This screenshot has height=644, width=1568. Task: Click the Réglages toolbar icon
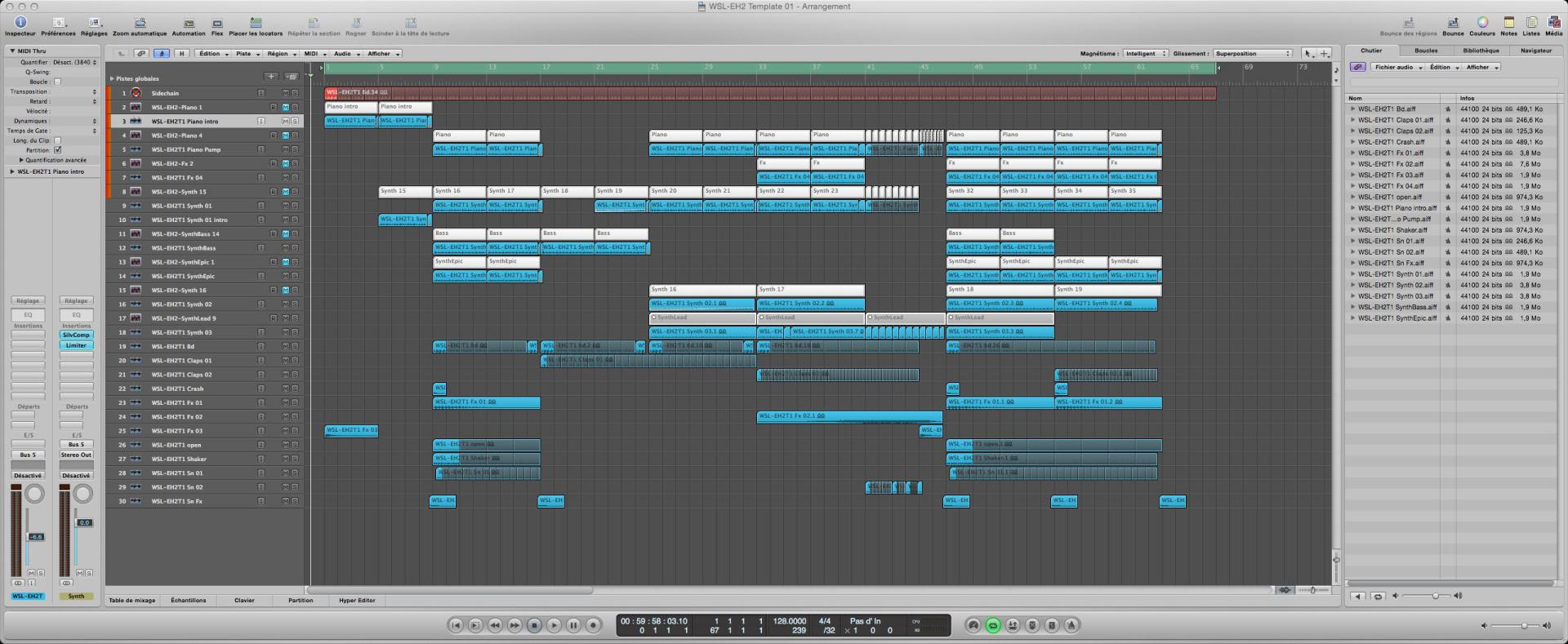[94, 23]
